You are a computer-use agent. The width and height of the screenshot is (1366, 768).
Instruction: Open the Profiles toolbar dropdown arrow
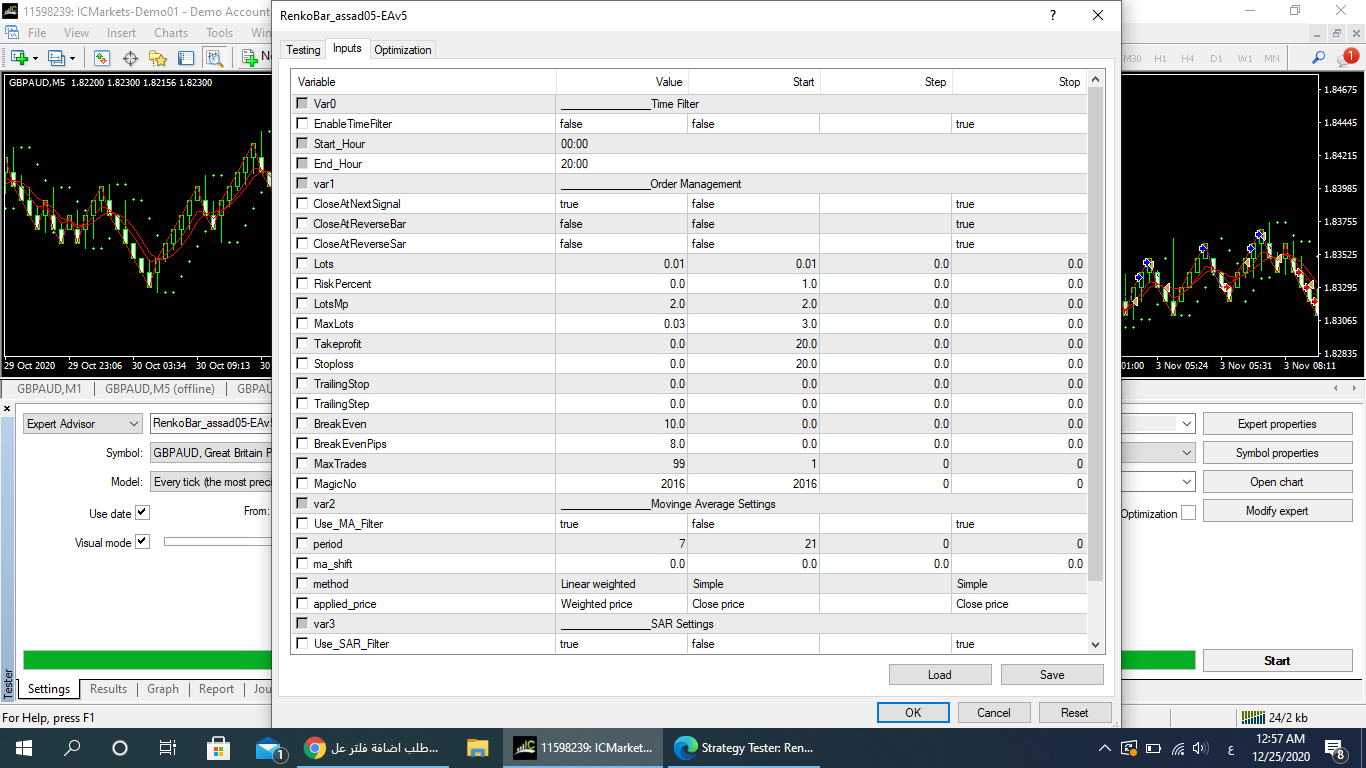pyautogui.click(x=74, y=58)
